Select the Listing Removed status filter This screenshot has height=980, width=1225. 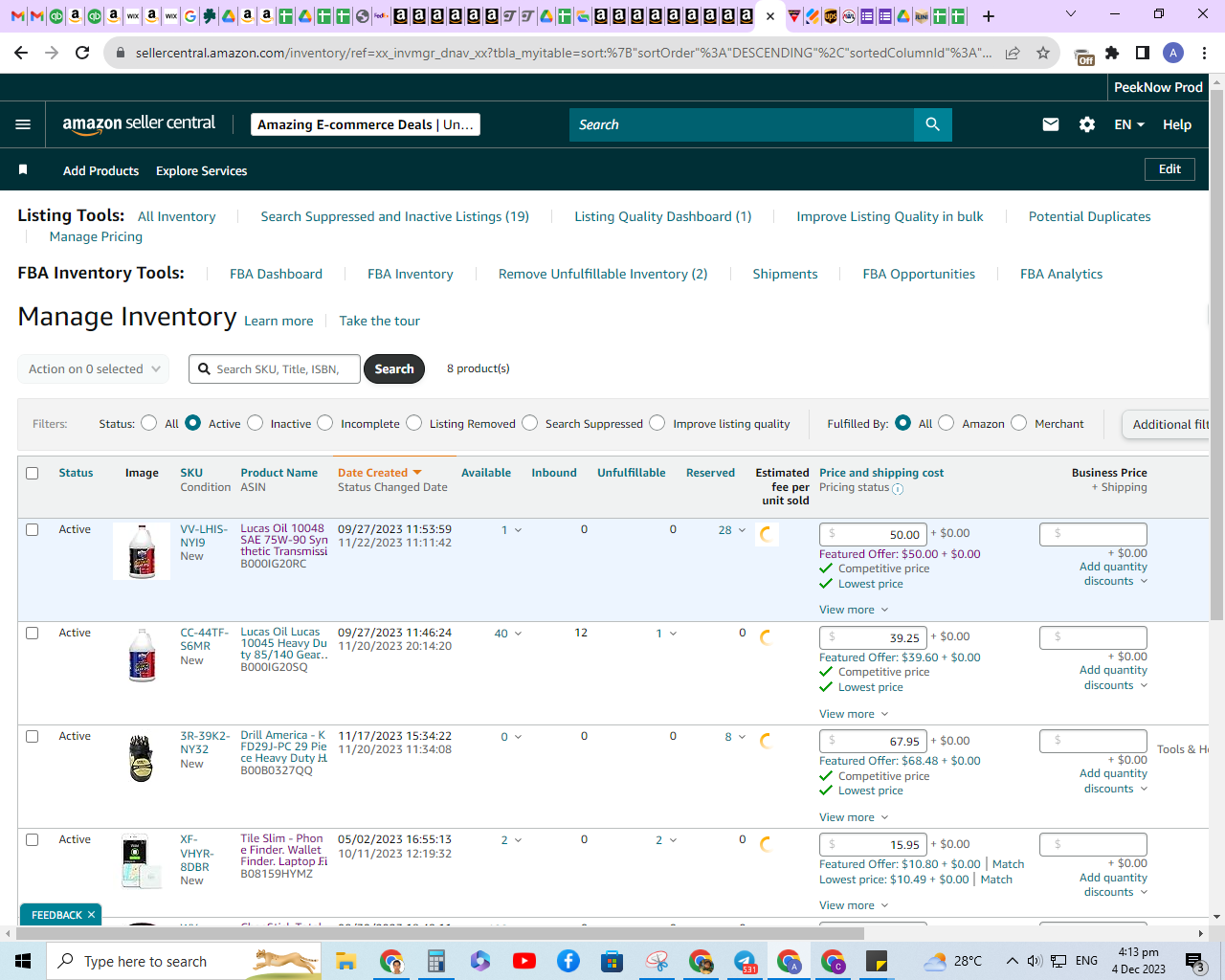coord(414,423)
